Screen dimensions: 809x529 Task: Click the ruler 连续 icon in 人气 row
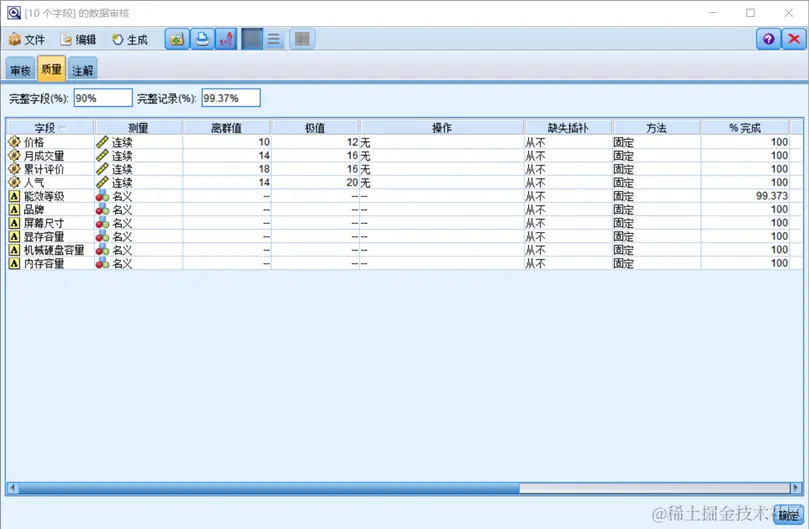click(102, 182)
